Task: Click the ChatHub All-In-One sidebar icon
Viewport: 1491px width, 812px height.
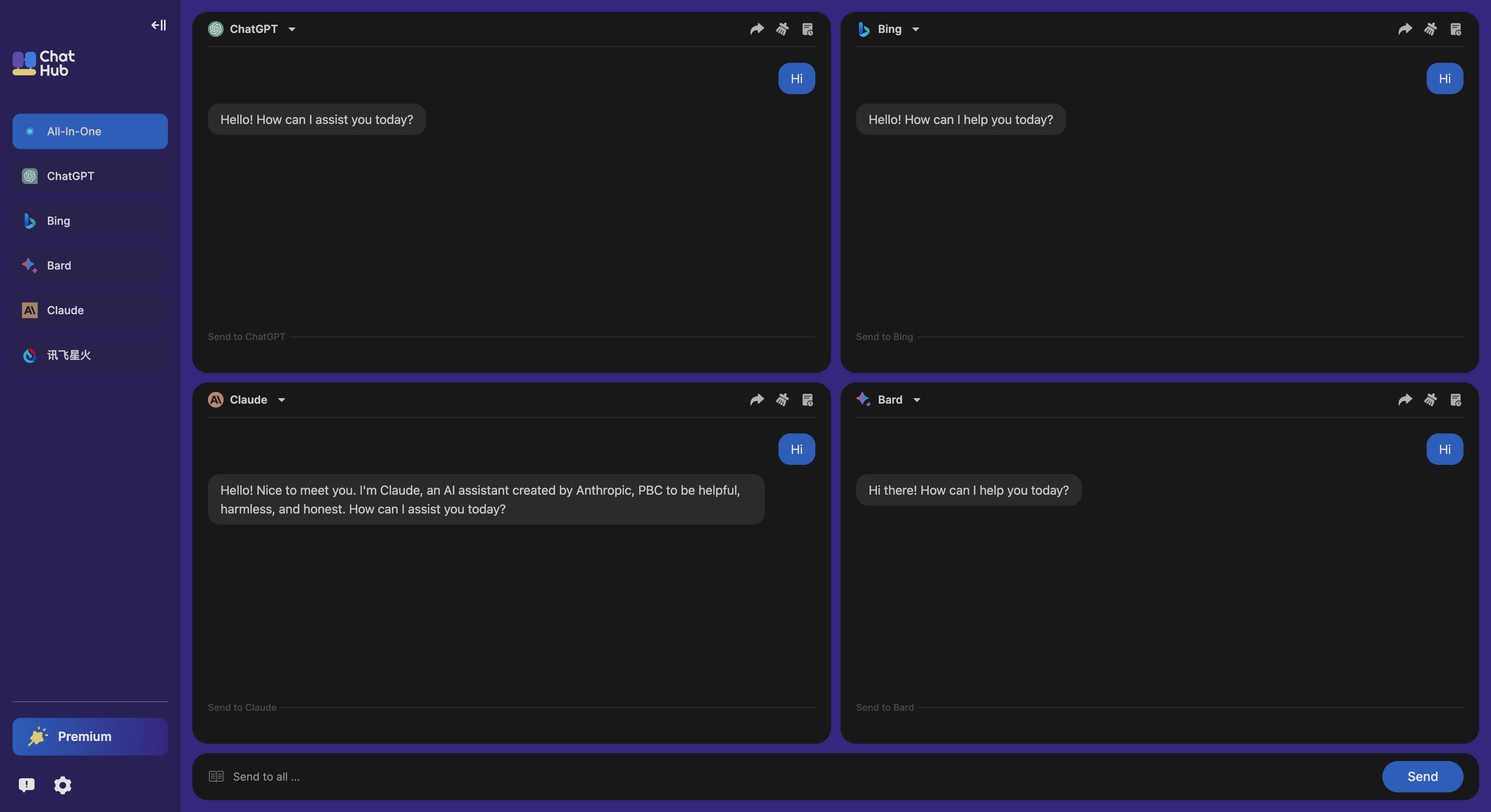Action: pyautogui.click(x=29, y=130)
